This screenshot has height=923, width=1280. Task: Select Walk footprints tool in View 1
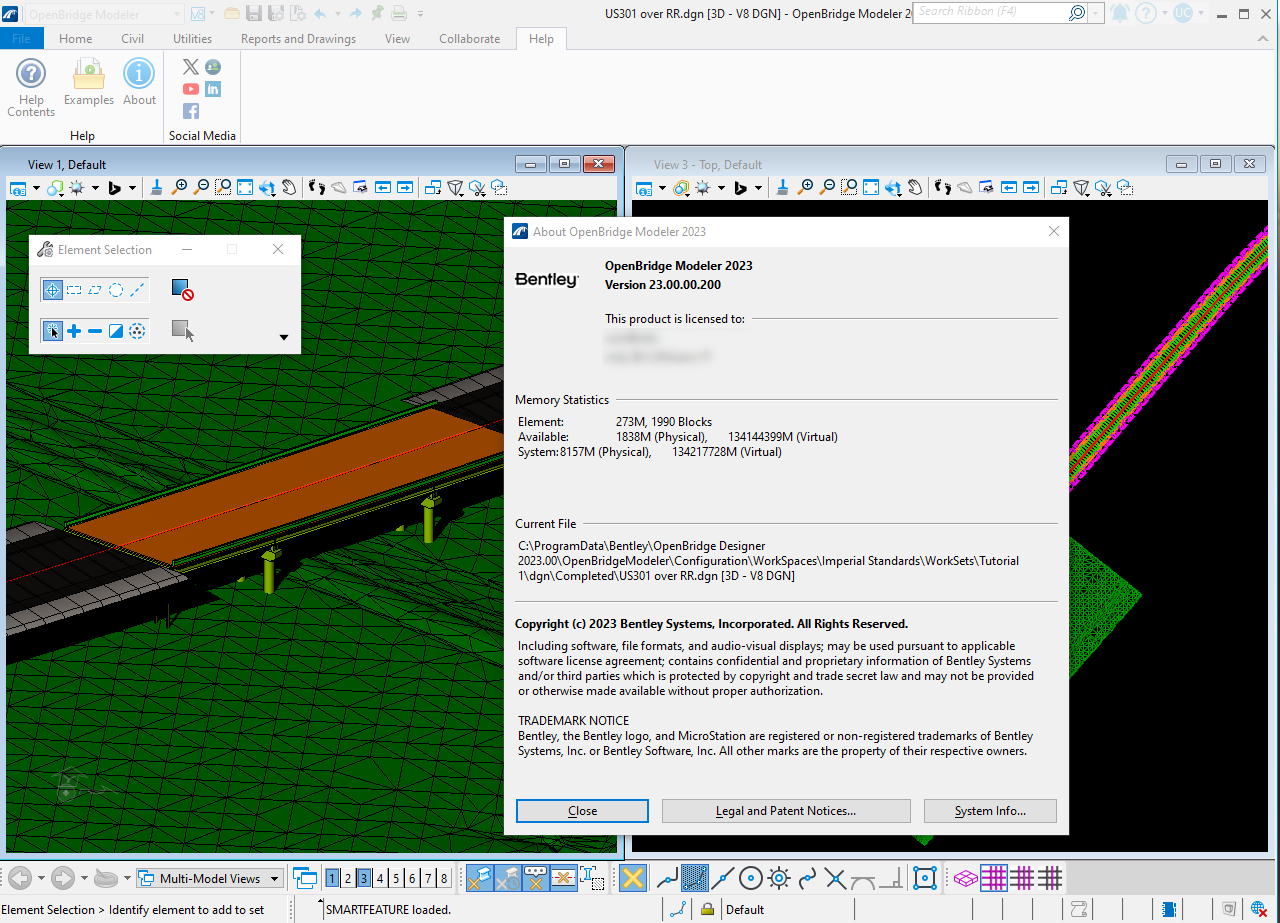(x=317, y=187)
